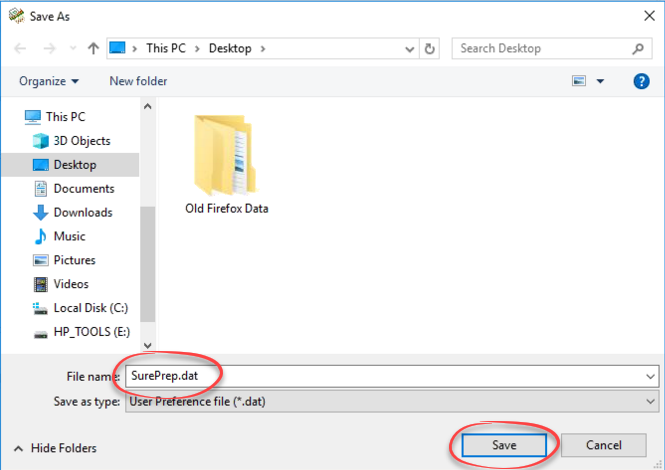The height and width of the screenshot is (470, 665).
Task: Go up one folder level
Action: (93, 48)
